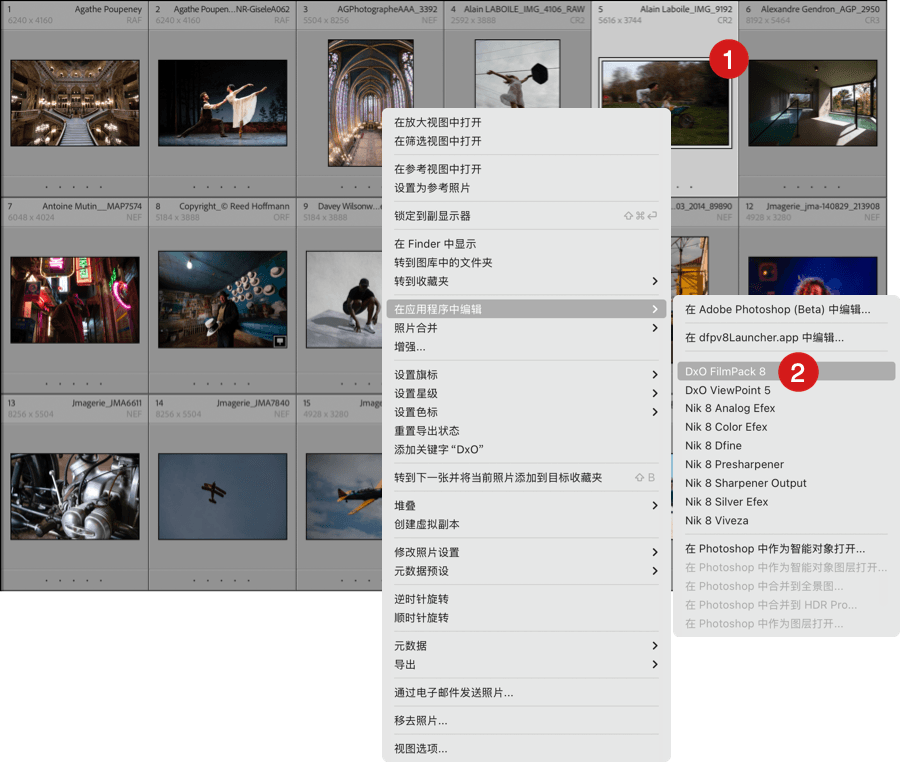Click the biplane photo thumbnail numbered 14
The height and width of the screenshot is (762, 900).
click(x=223, y=497)
